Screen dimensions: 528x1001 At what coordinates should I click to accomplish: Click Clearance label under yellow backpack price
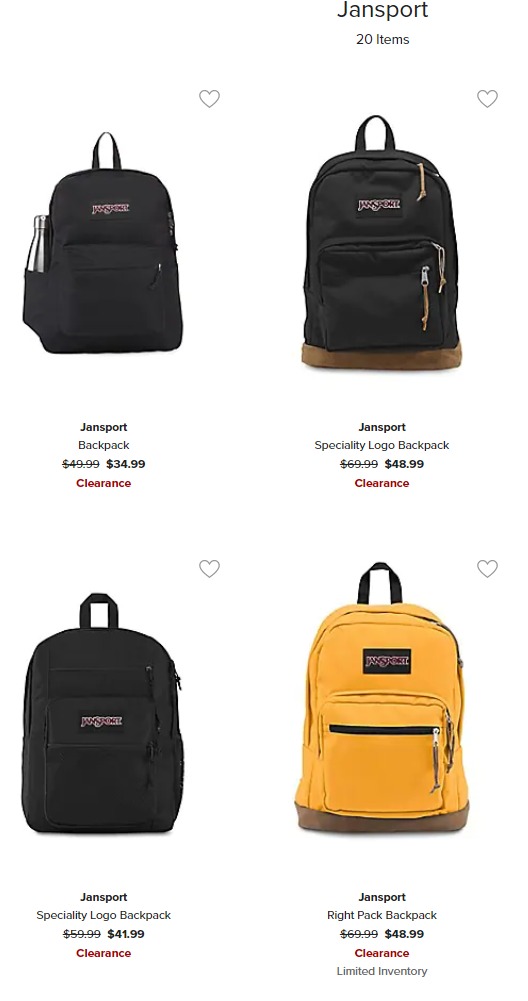click(x=382, y=953)
